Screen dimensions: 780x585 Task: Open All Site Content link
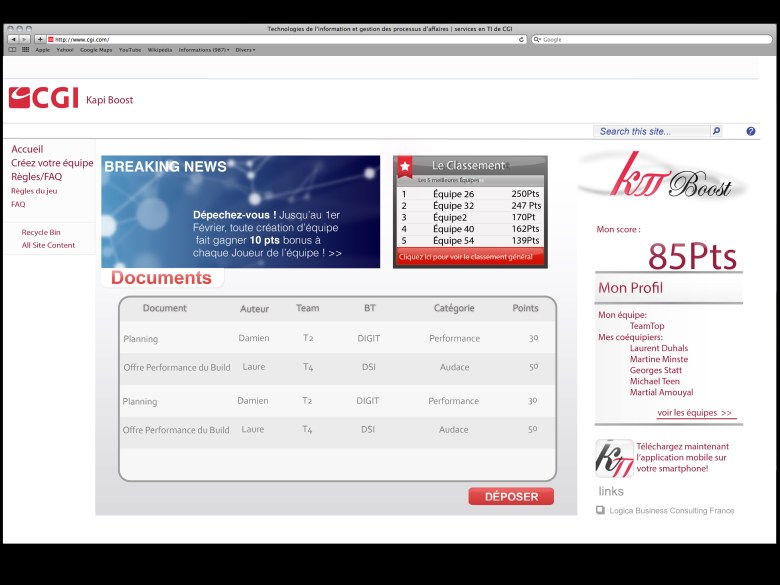(x=48, y=245)
